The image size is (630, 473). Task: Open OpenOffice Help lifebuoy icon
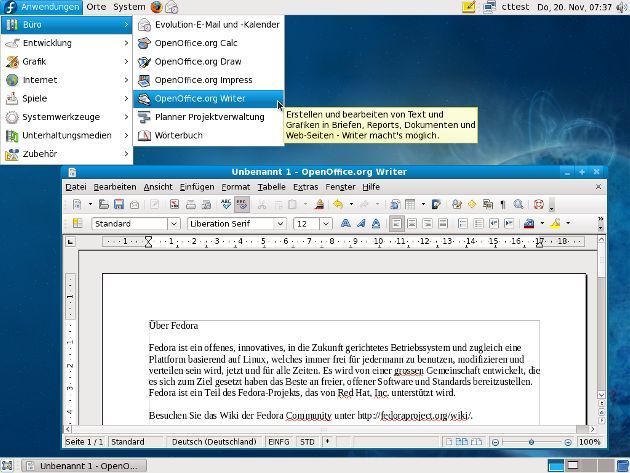(539, 205)
